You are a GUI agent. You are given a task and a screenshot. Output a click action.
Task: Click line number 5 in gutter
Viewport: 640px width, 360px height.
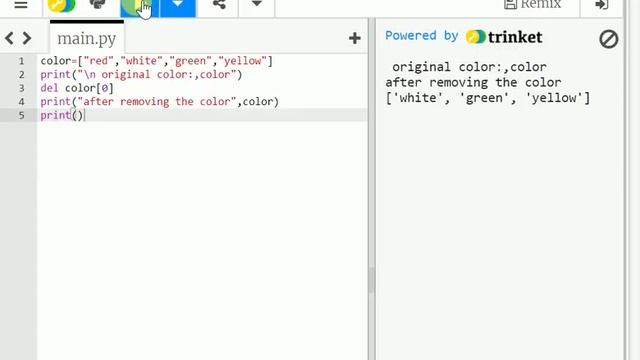tap(21, 116)
